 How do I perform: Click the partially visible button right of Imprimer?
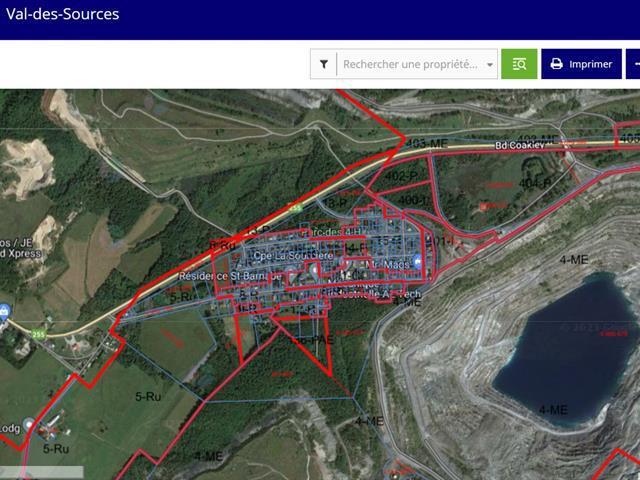634,64
